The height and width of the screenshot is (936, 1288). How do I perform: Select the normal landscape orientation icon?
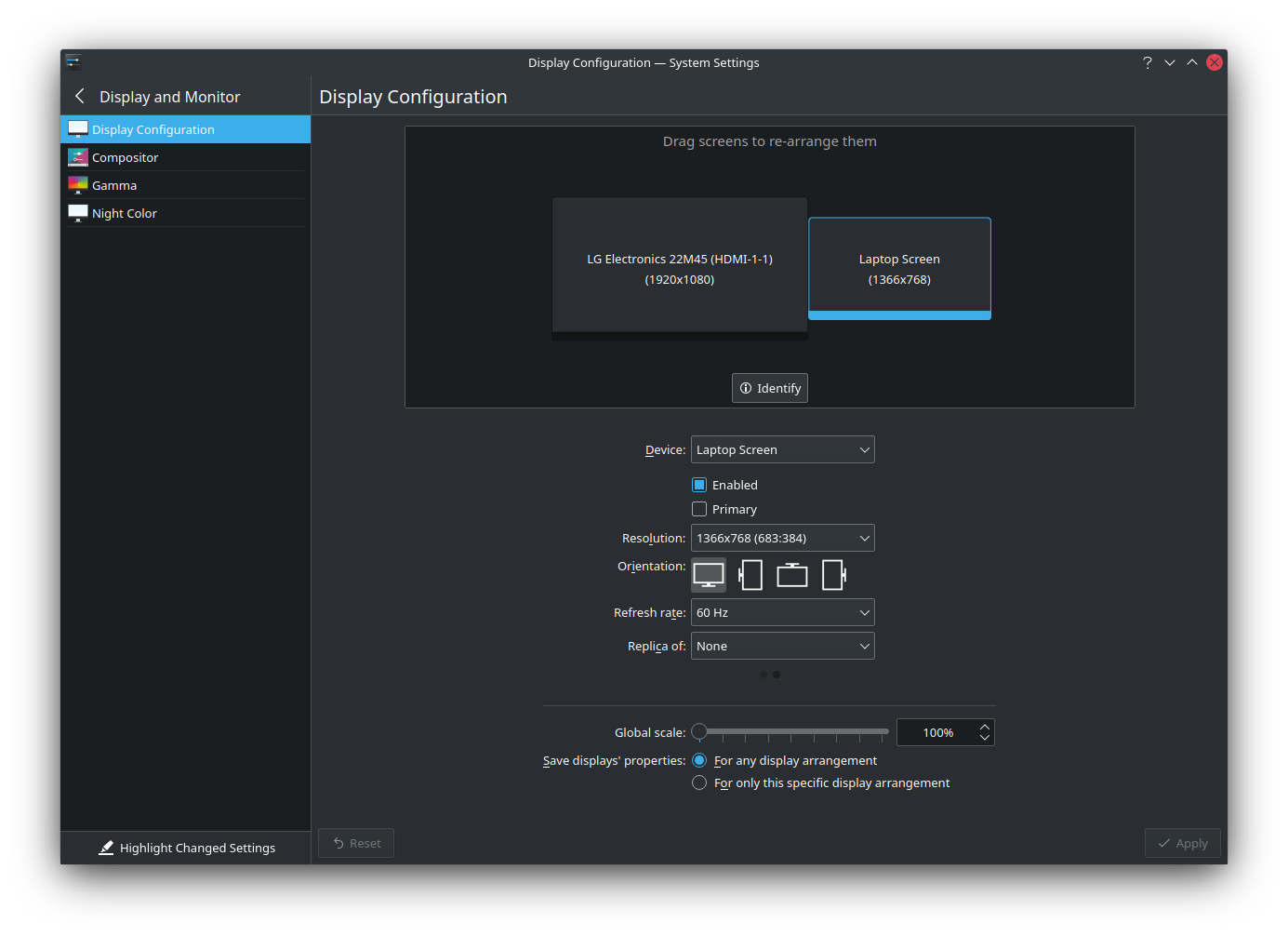pos(709,575)
